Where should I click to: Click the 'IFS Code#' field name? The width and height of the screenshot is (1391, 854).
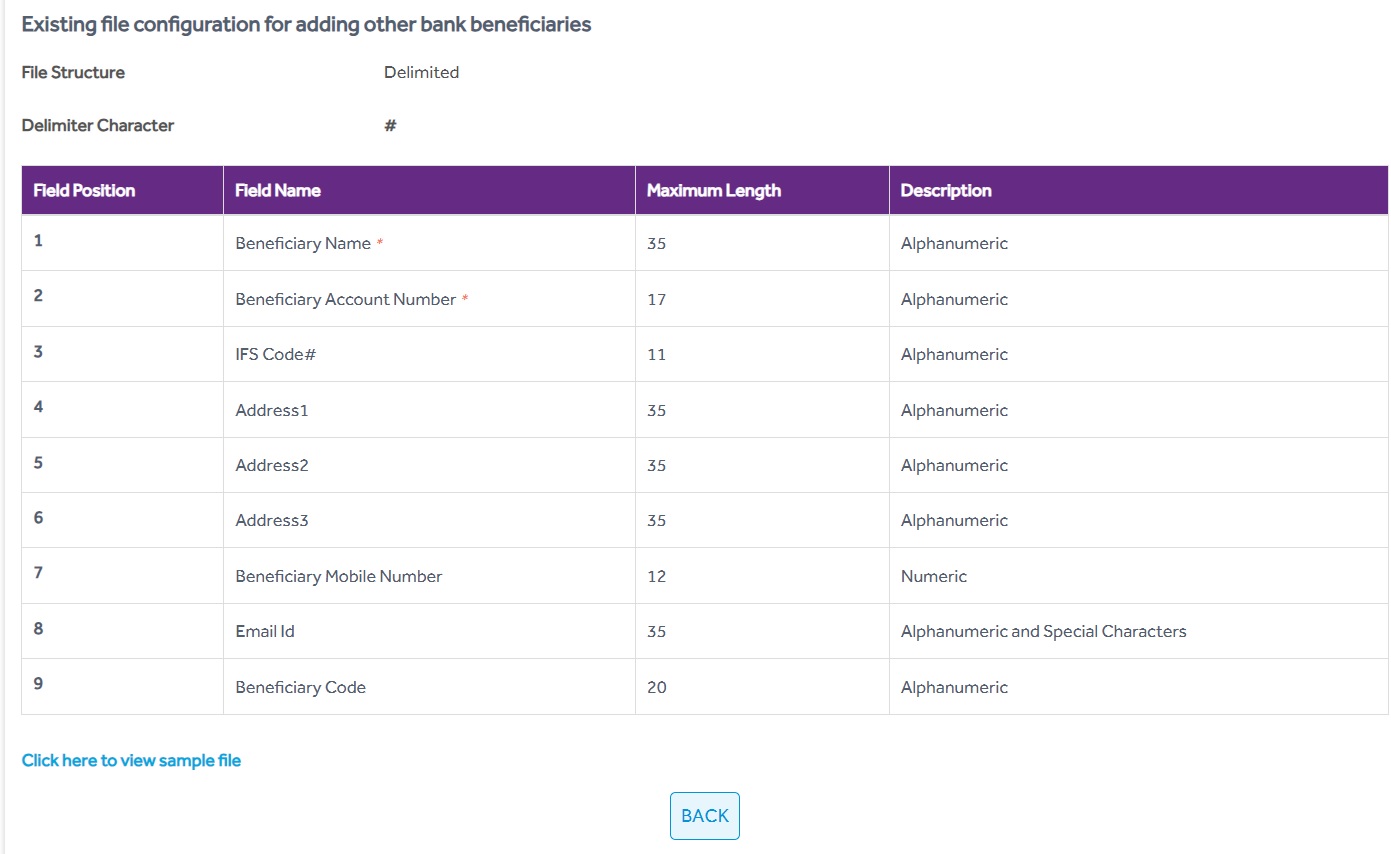(x=276, y=354)
